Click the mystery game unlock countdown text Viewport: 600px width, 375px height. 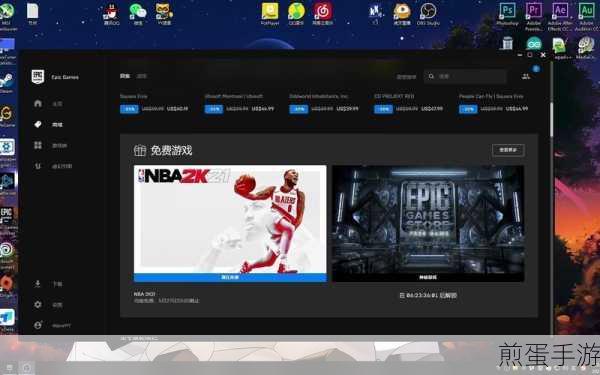(x=428, y=295)
